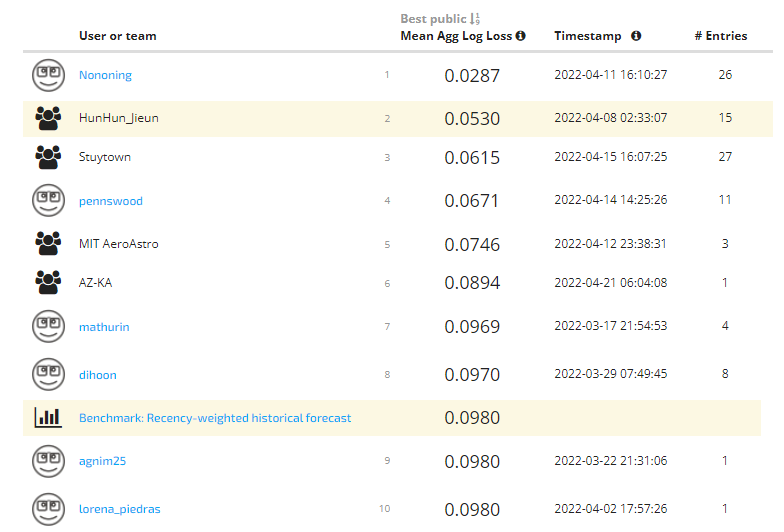Image resolution: width=784 pixels, height=532 pixels.
Task: Click the Timestamp column header
Action: 588,36
